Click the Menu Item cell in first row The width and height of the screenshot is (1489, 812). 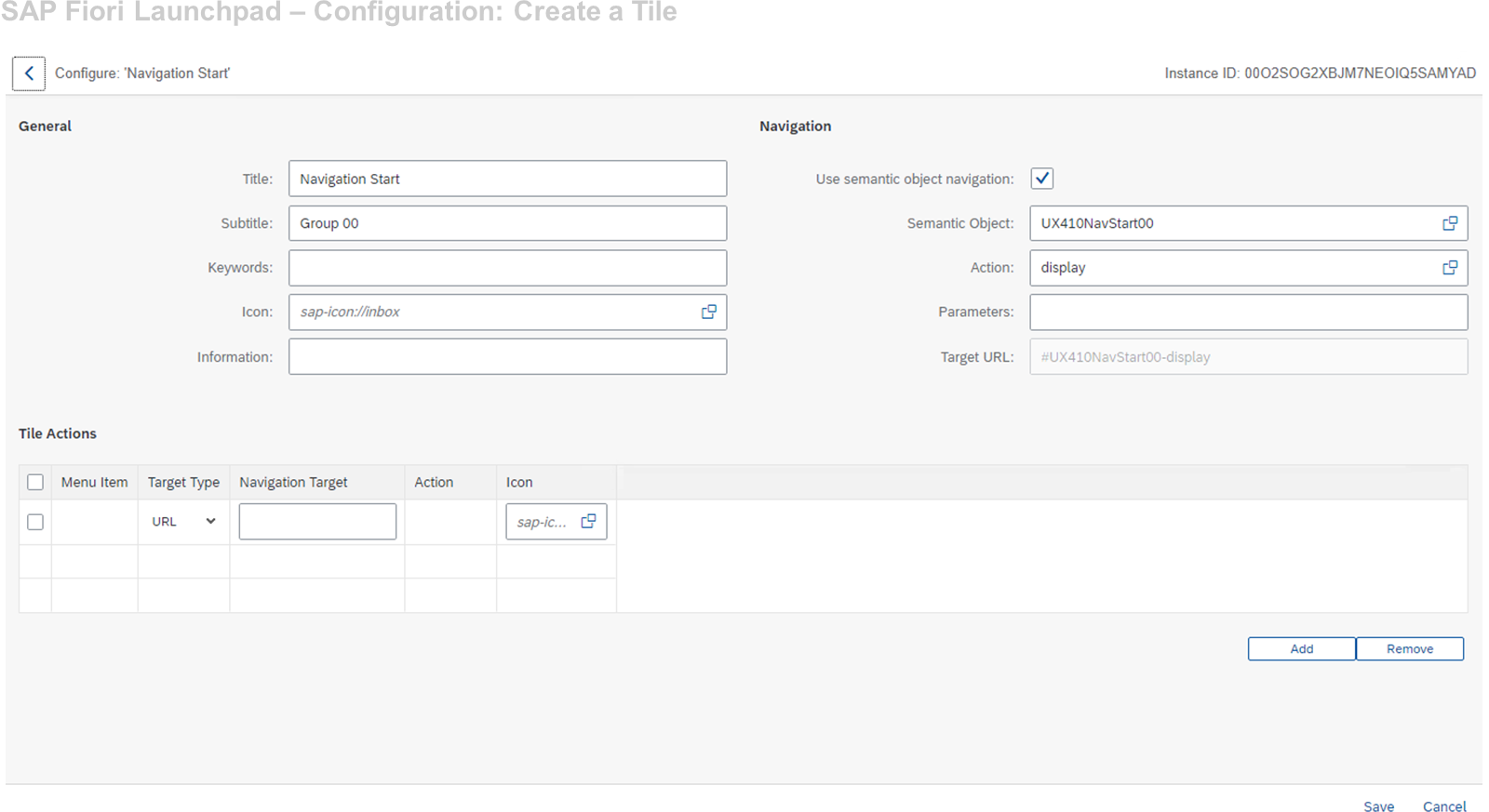(94, 522)
